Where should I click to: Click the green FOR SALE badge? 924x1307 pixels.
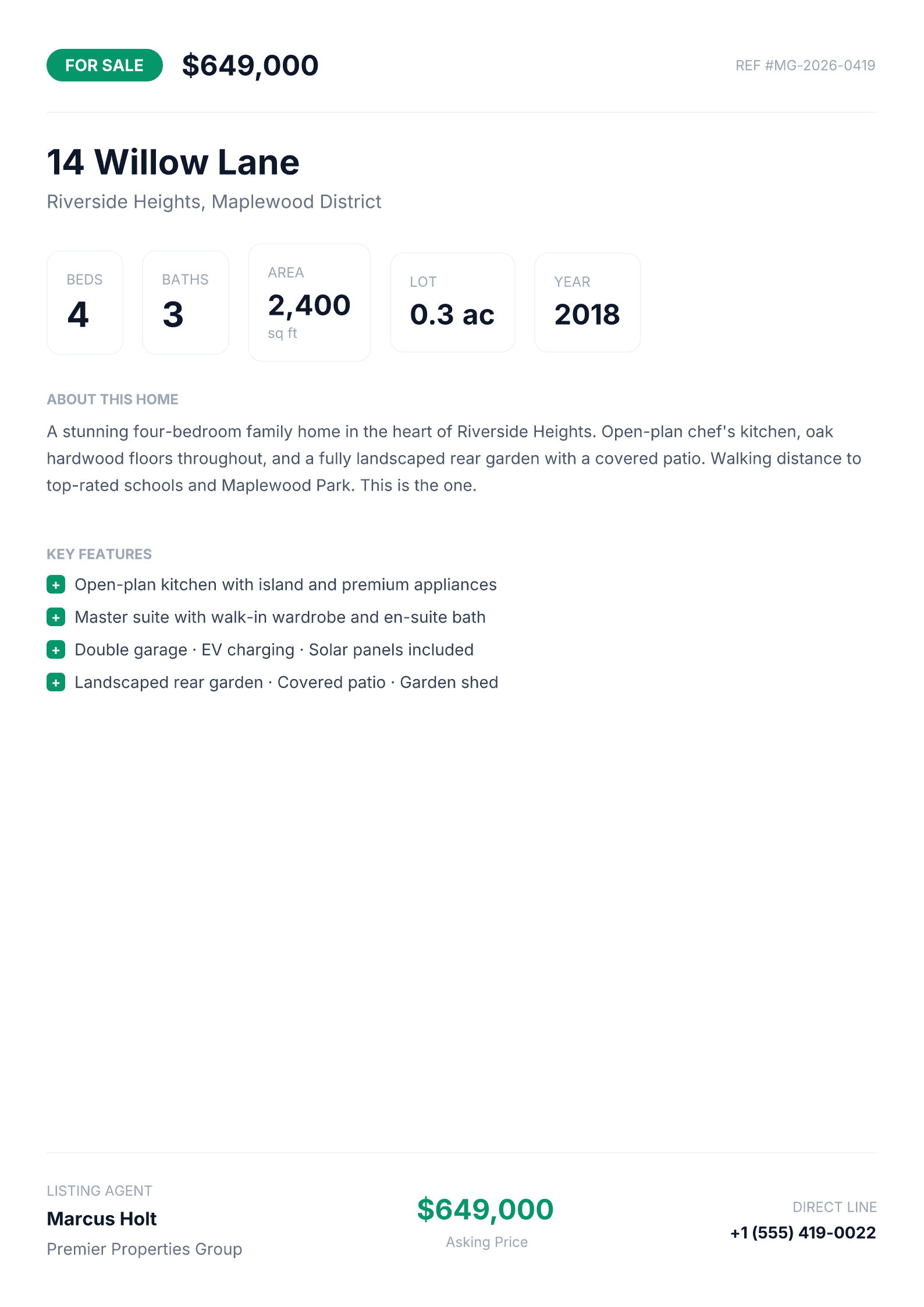point(105,65)
